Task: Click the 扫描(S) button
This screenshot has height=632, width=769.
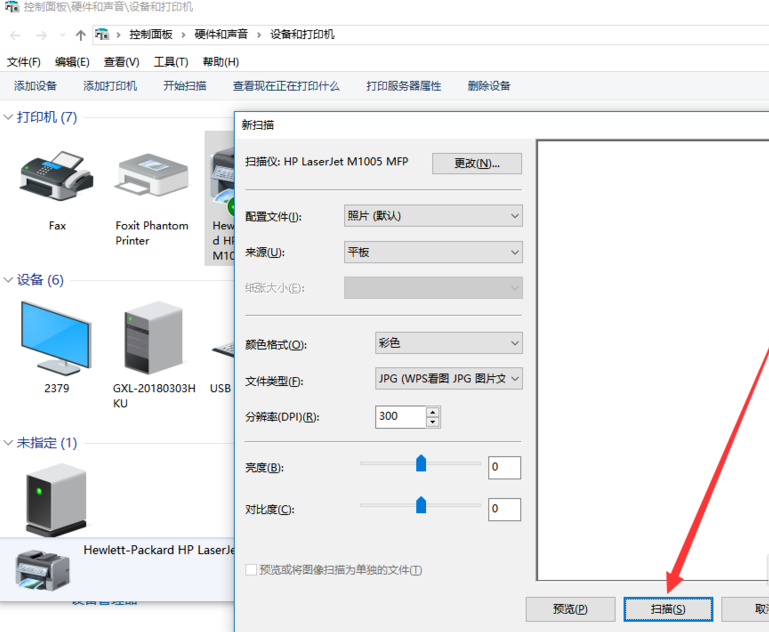Action: click(x=667, y=609)
